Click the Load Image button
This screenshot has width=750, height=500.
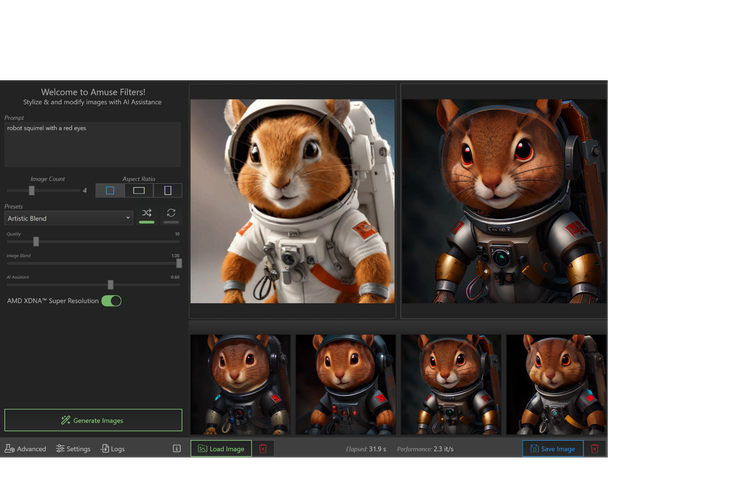pos(221,449)
